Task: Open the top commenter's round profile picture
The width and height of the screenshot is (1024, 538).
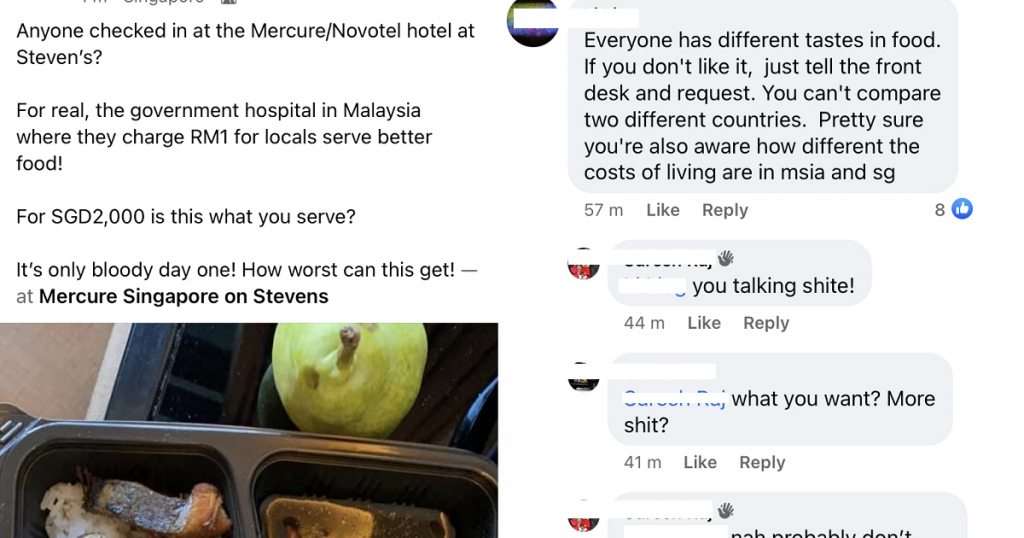Action: (x=533, y=23)
